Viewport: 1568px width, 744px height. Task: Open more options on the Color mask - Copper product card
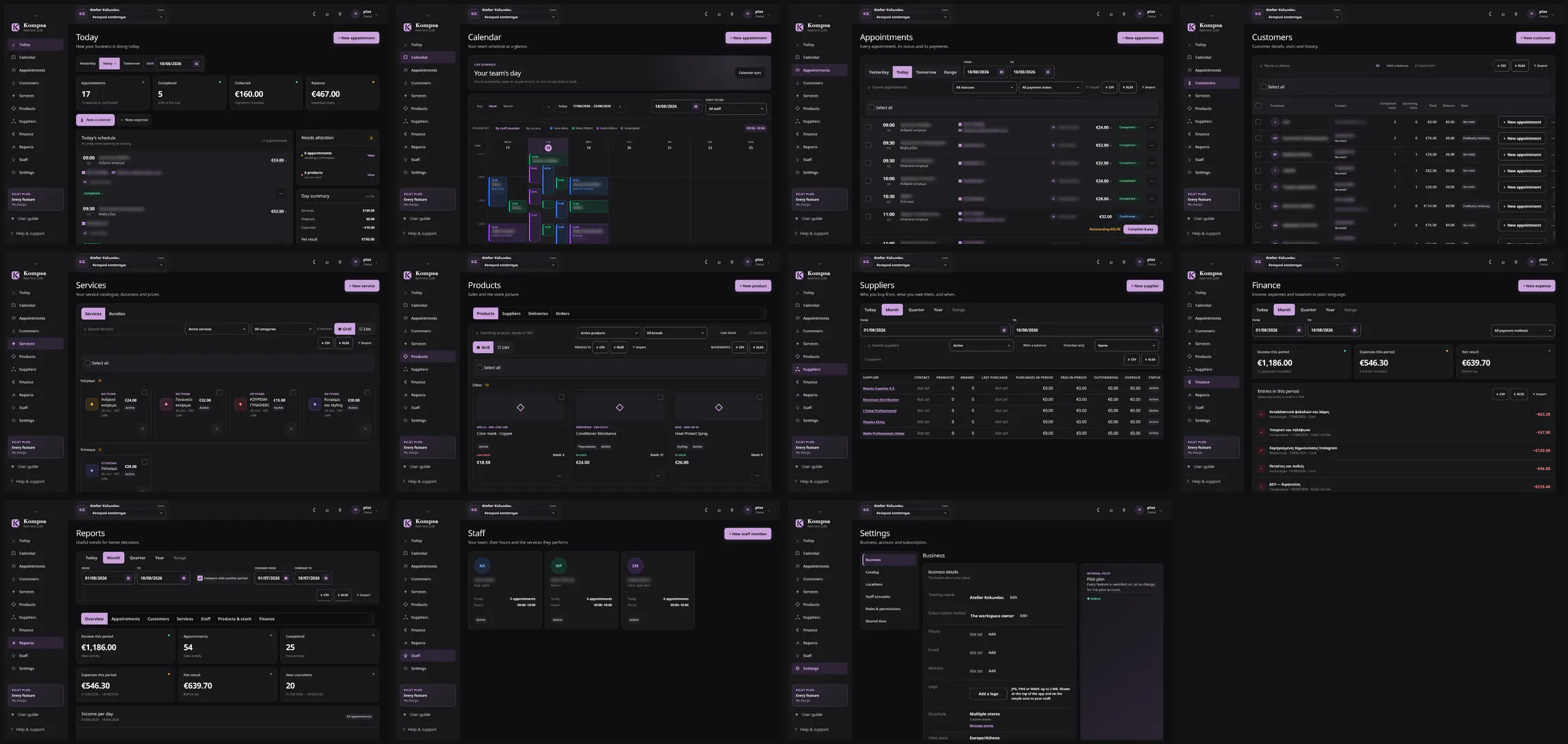(559, 475)
